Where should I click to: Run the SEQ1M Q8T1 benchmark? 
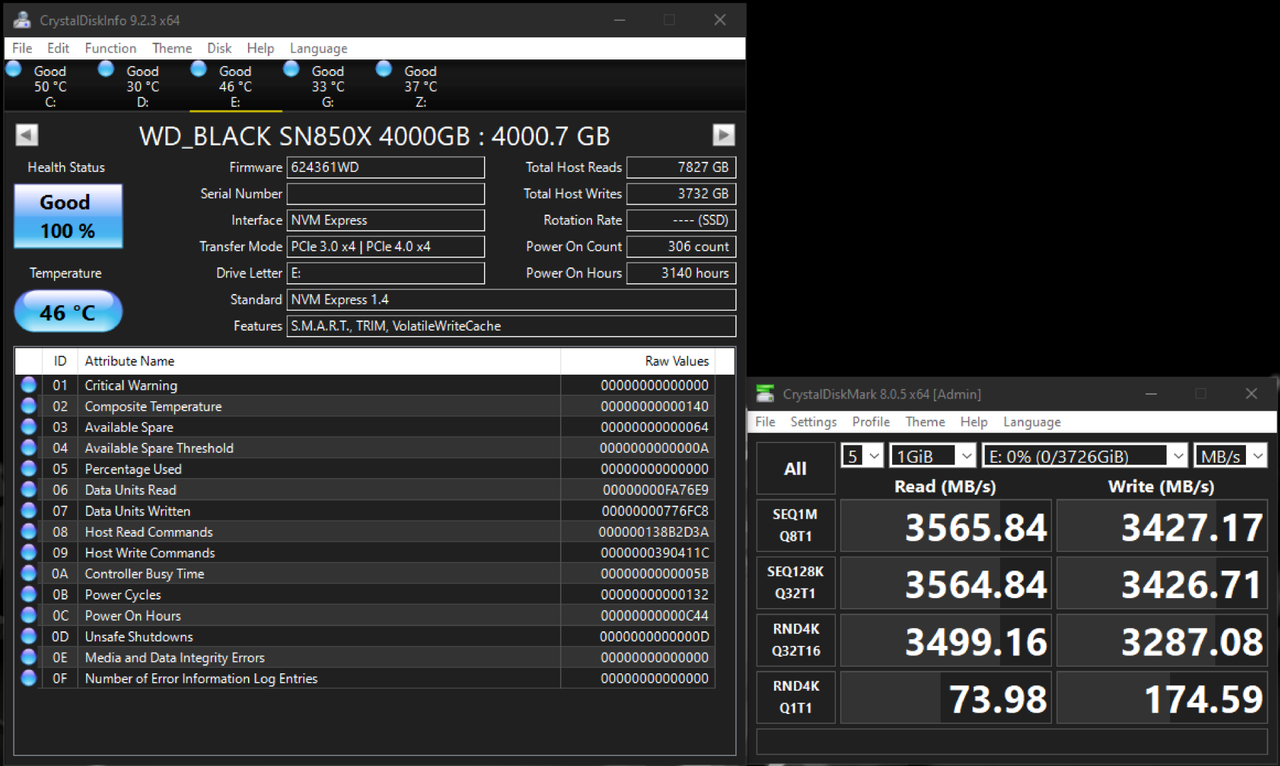click(796, 526)
